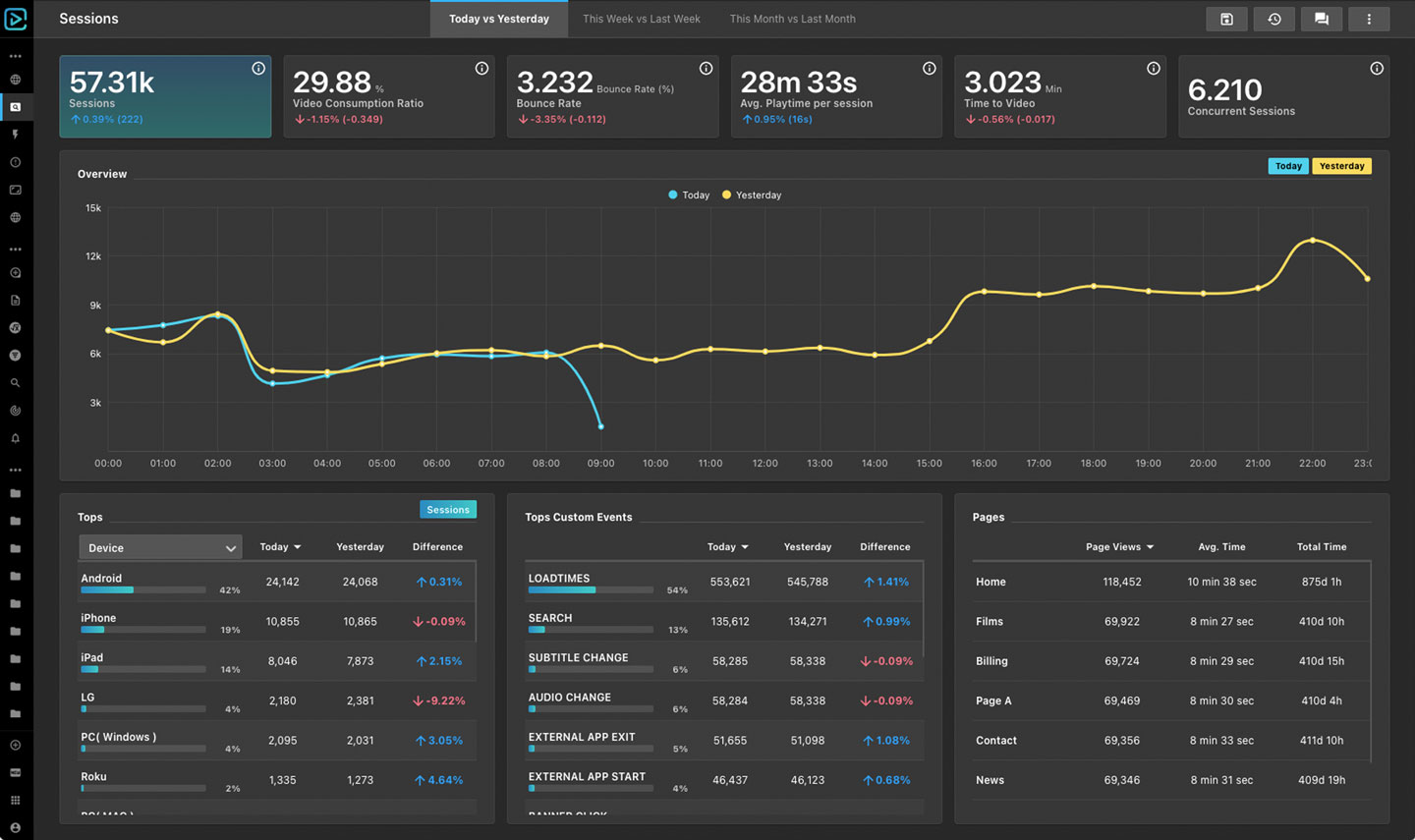This screenshot has width=1415, height=840.
Task: Click the apps grid sidebar icon
Action: tap(15, 801)
